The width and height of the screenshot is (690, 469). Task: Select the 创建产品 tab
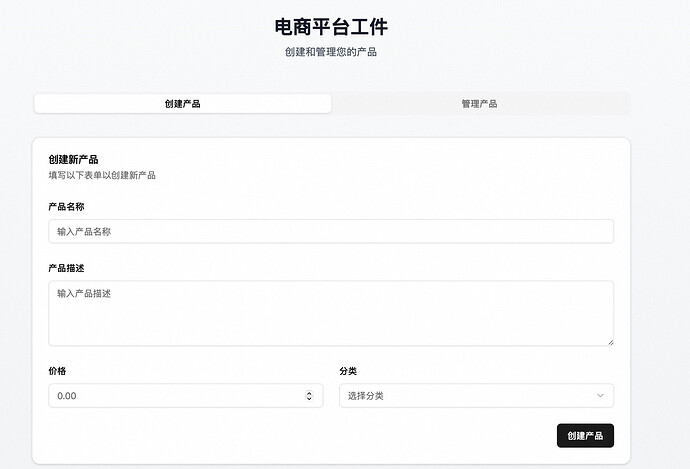[x=182, y=104]
